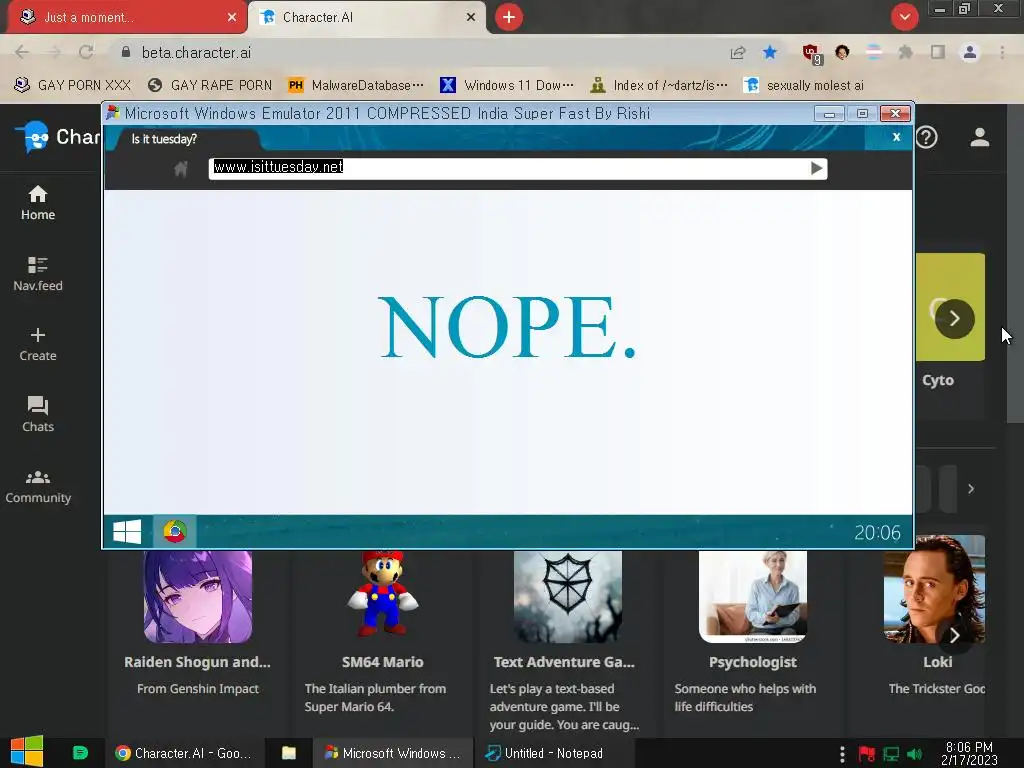Open the uBlock shield extension icon

pyautogui.click(x=811, y=54)
